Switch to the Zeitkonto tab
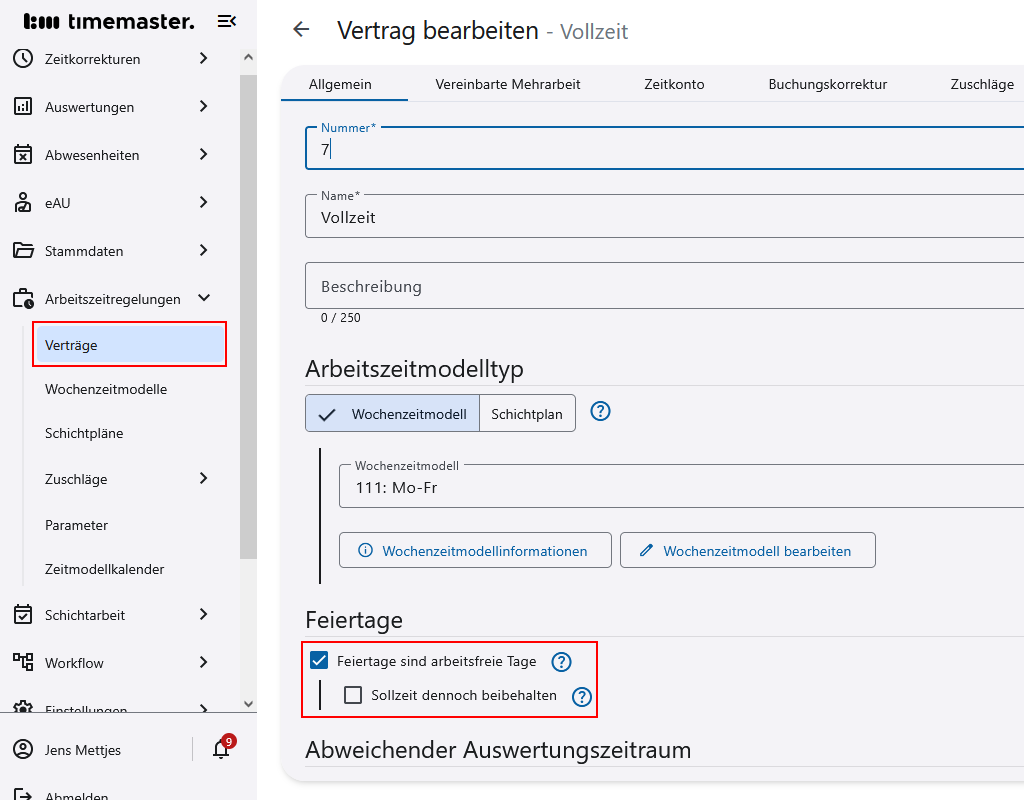This screenshot has width=1024, height=800. tap(673, 84)
